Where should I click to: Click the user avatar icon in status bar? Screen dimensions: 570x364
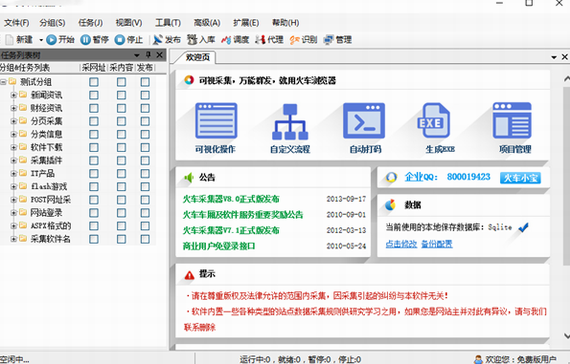coord(479,359)
